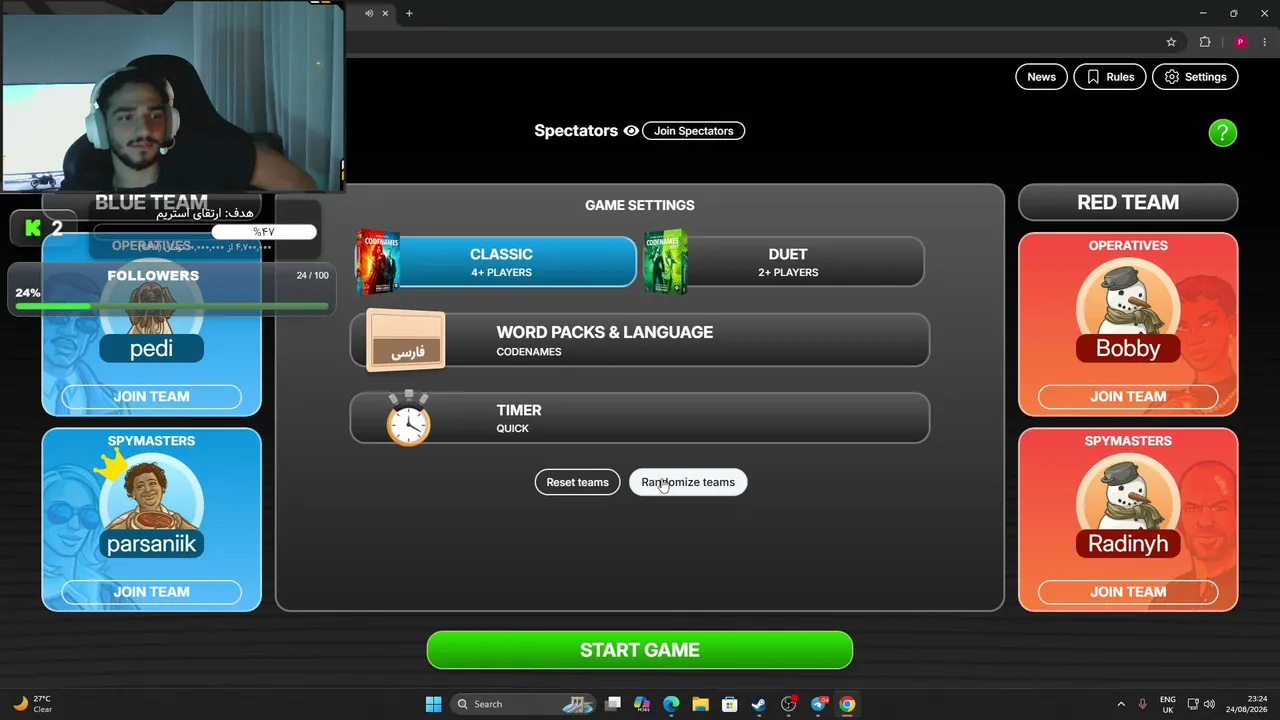
Task: Click the stream goal percentage bar
Action: (x=205, y=232)
